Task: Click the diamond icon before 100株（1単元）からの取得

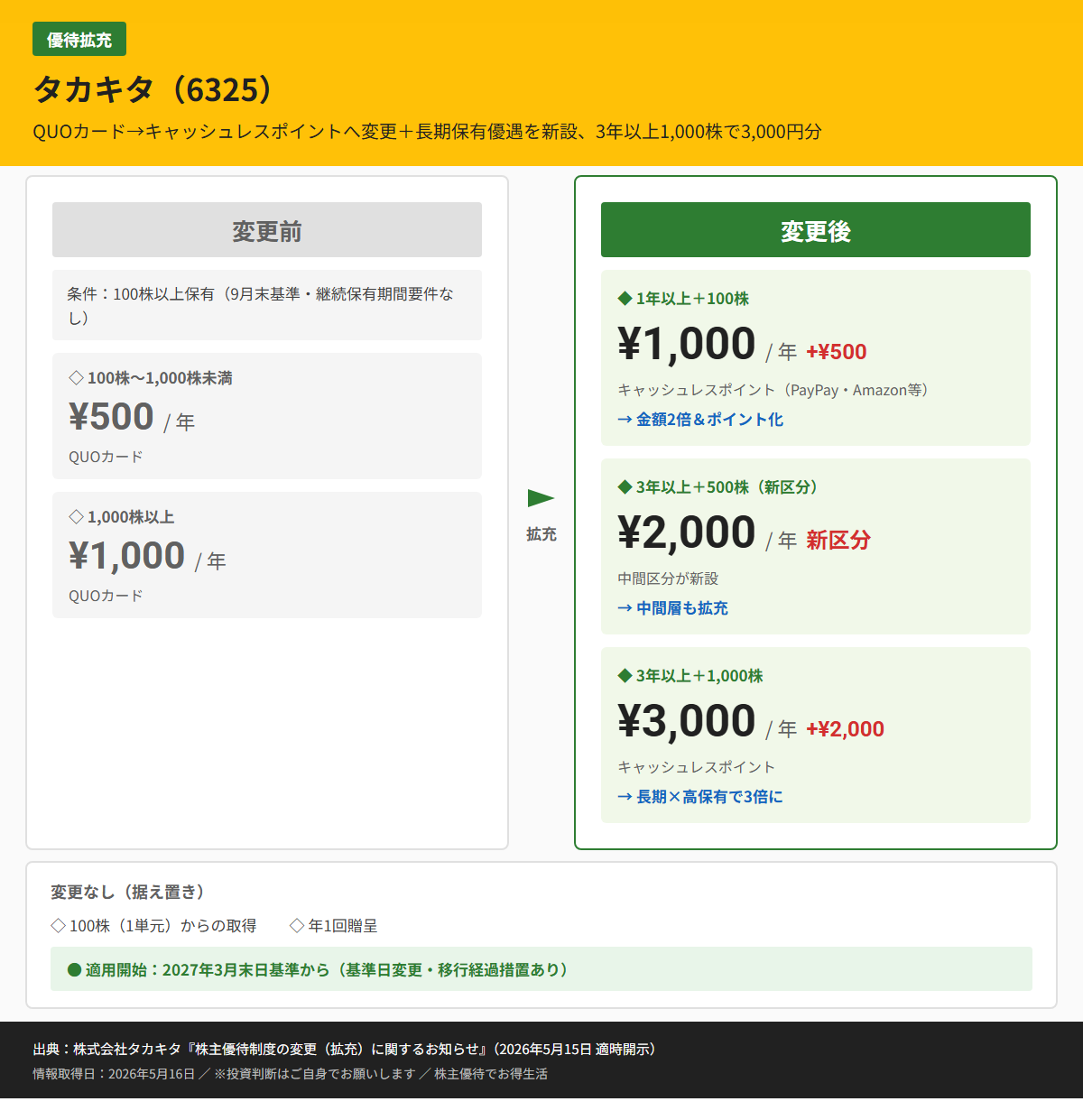Action: (x=59, y=926)
